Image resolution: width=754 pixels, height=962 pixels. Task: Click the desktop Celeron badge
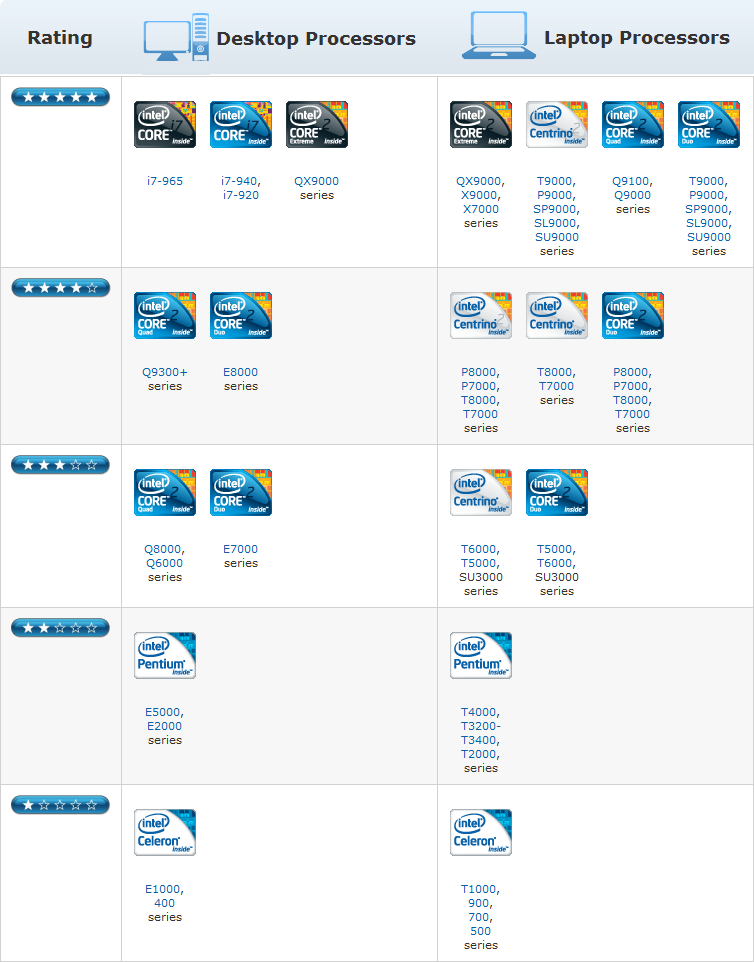point(164,833)
